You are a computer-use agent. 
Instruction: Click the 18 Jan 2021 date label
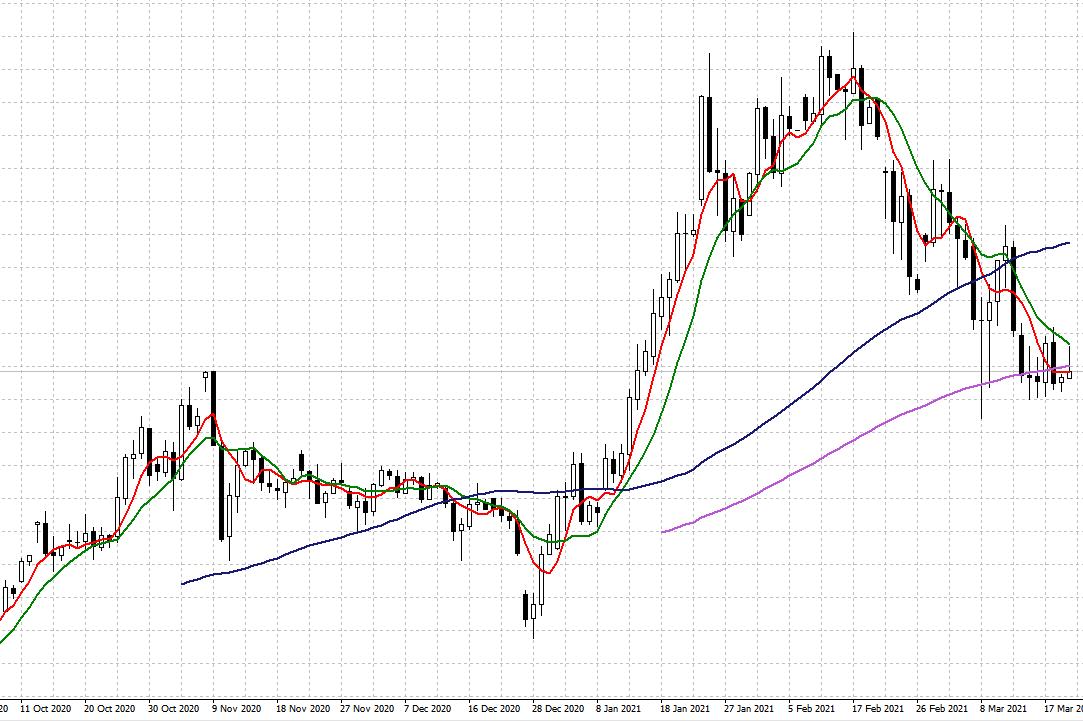pyautogui.click(x=684, y=708)
